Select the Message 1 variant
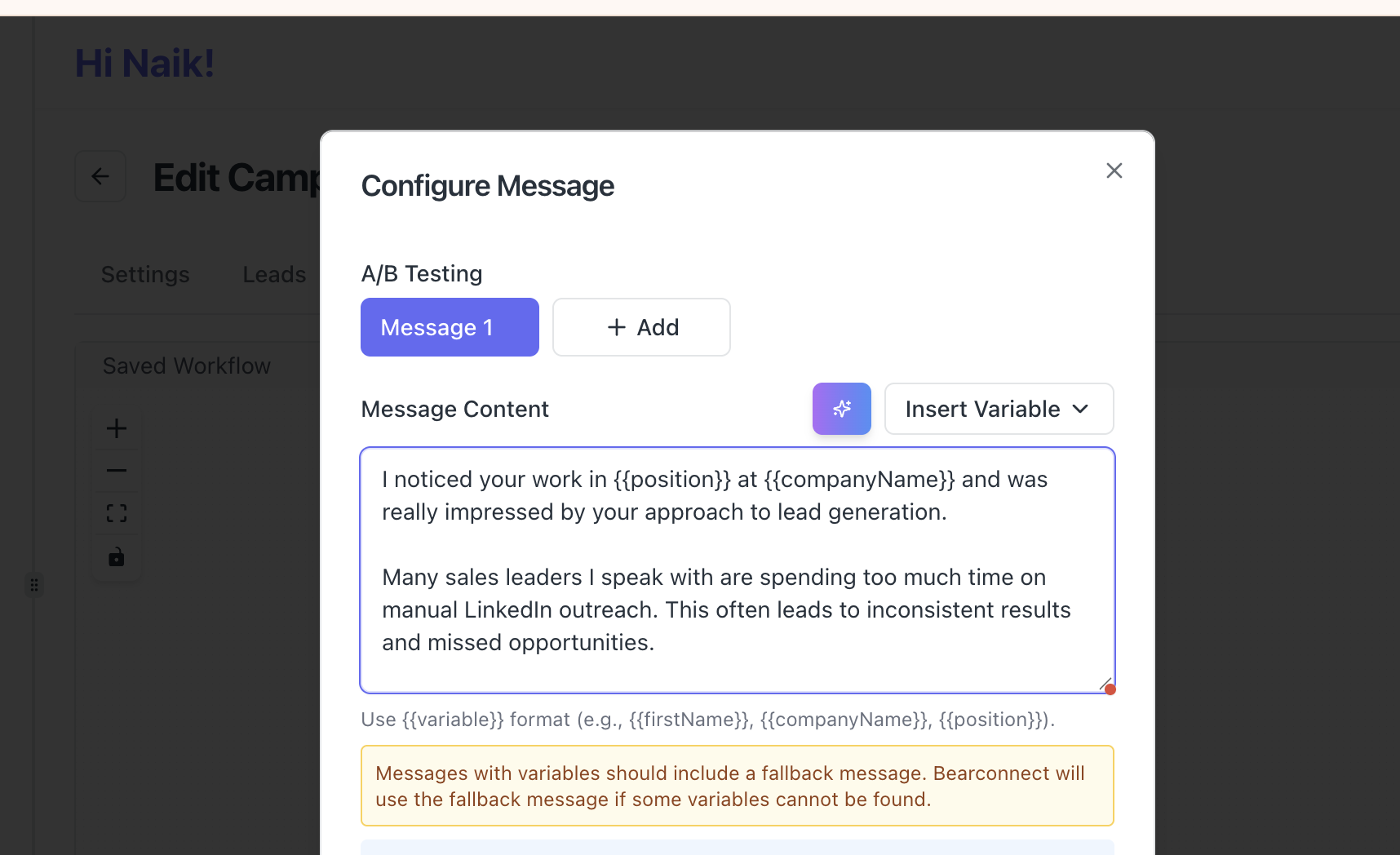The height and width of the screenshot is (855, 1400). [450, 327]
